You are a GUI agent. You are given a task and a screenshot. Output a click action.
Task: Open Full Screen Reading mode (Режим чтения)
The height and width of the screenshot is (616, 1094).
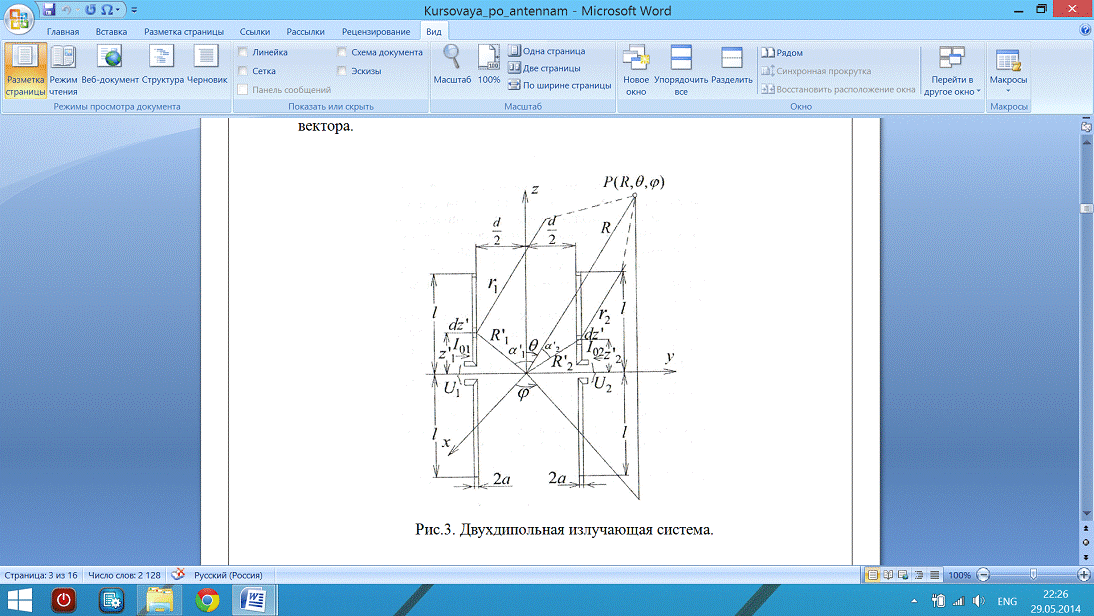(63, 69)
